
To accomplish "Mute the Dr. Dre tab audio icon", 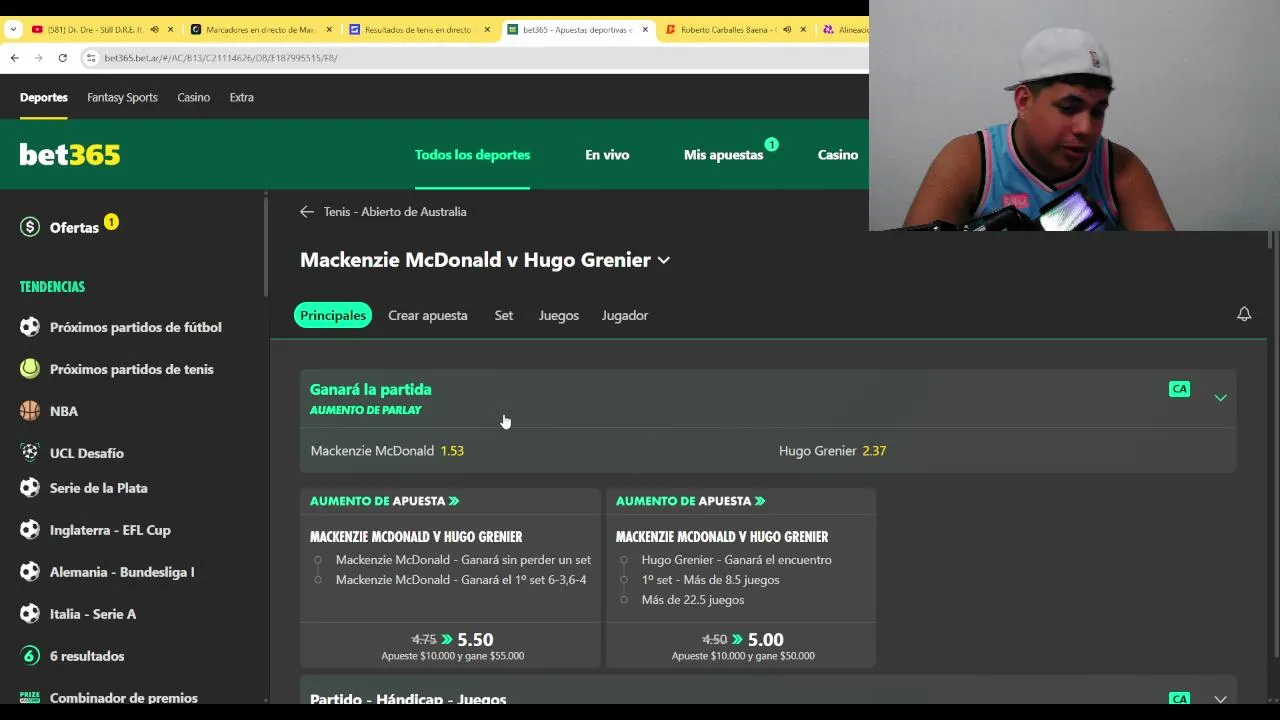I will 154,30.
